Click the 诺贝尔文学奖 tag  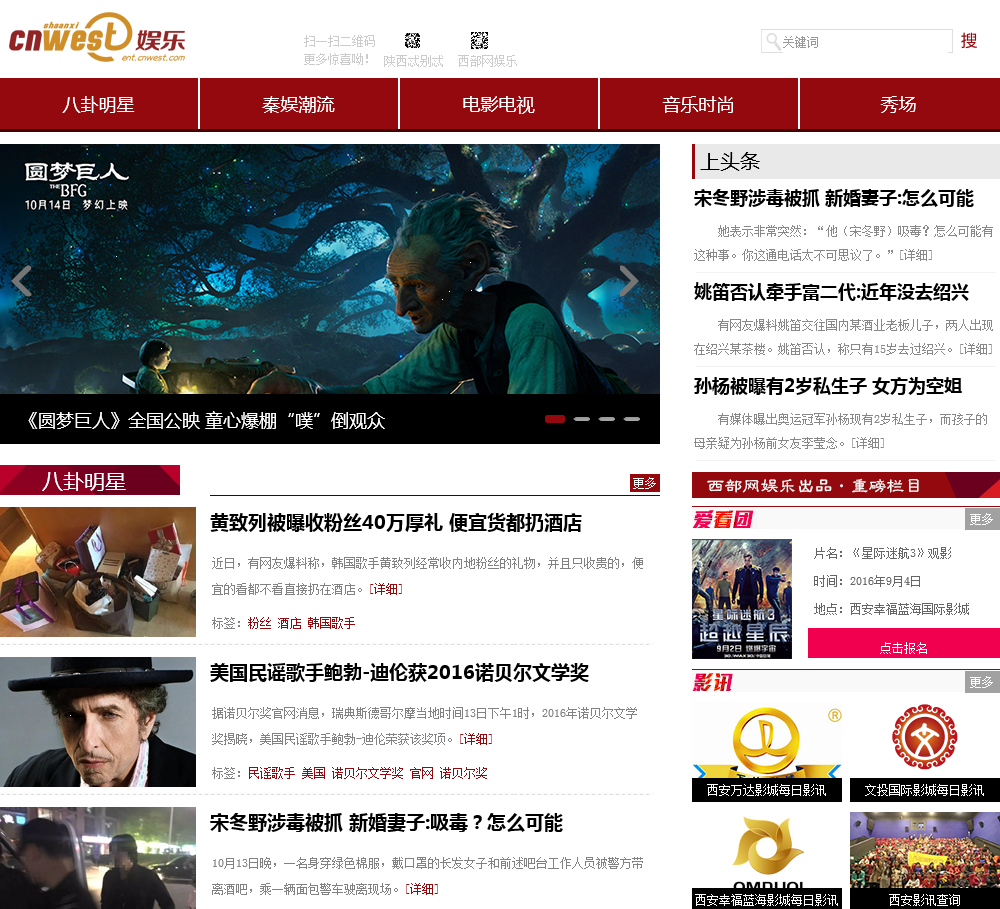point(367,772)
